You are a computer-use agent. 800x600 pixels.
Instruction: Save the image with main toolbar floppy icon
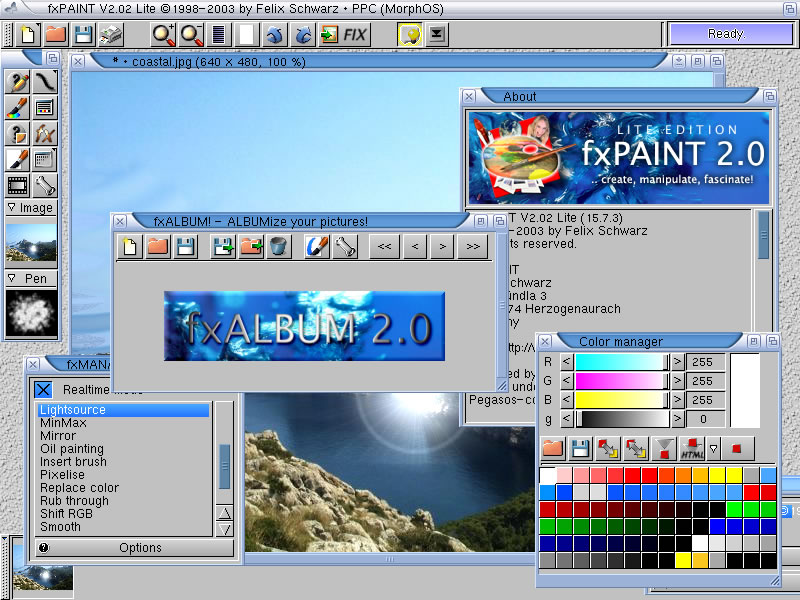click(x=83, y=35)
